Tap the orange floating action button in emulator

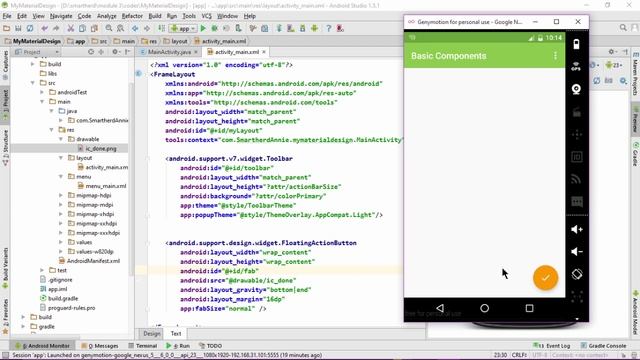click(545, 278)
